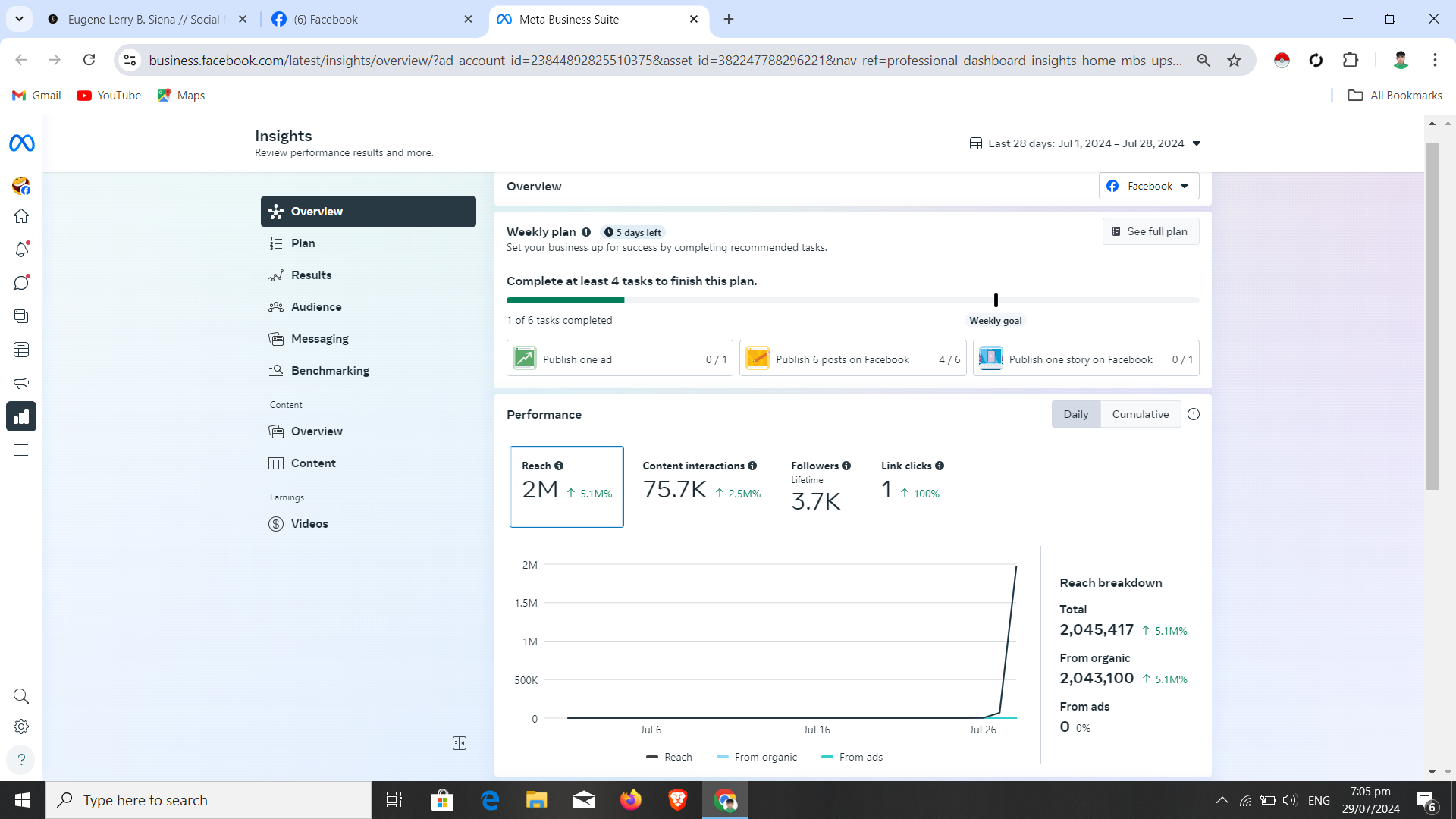Collapse the navigation panel icon
1456x819 pixels.
click(460, 743)
